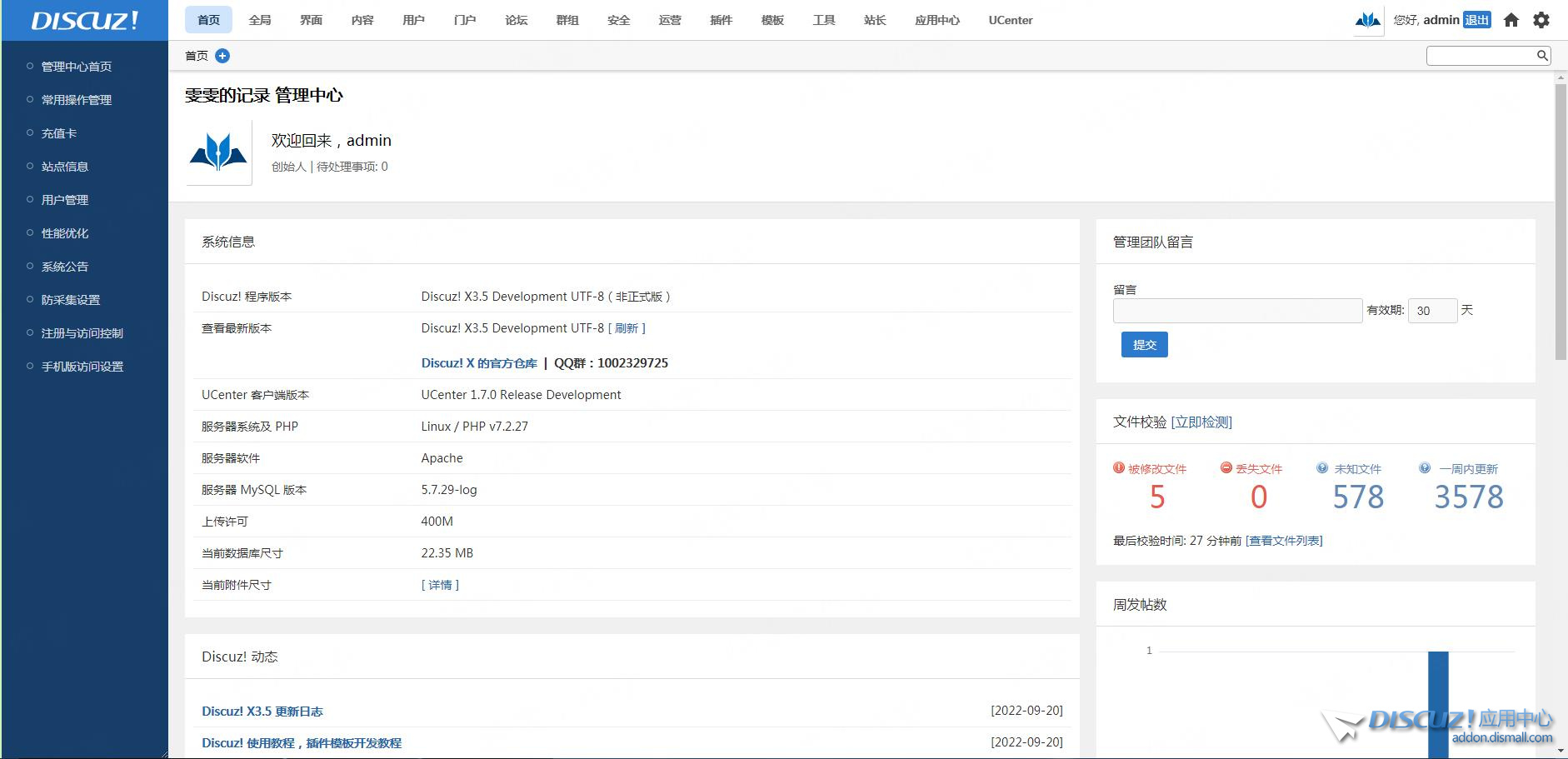
Task: Open the 站长 menu
Action: [875, 20]
